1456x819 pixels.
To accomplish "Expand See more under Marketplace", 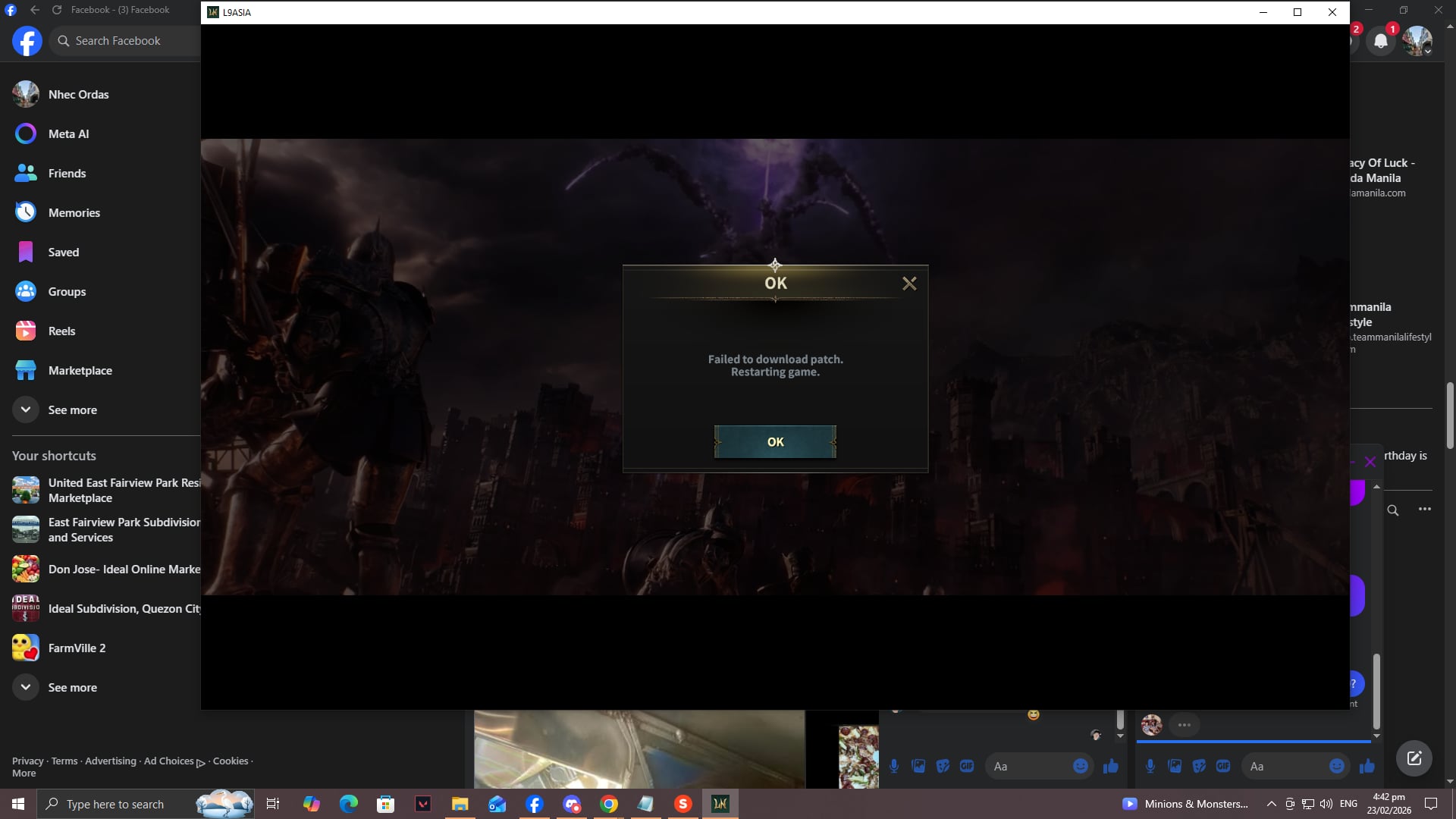I will point(72,410).
